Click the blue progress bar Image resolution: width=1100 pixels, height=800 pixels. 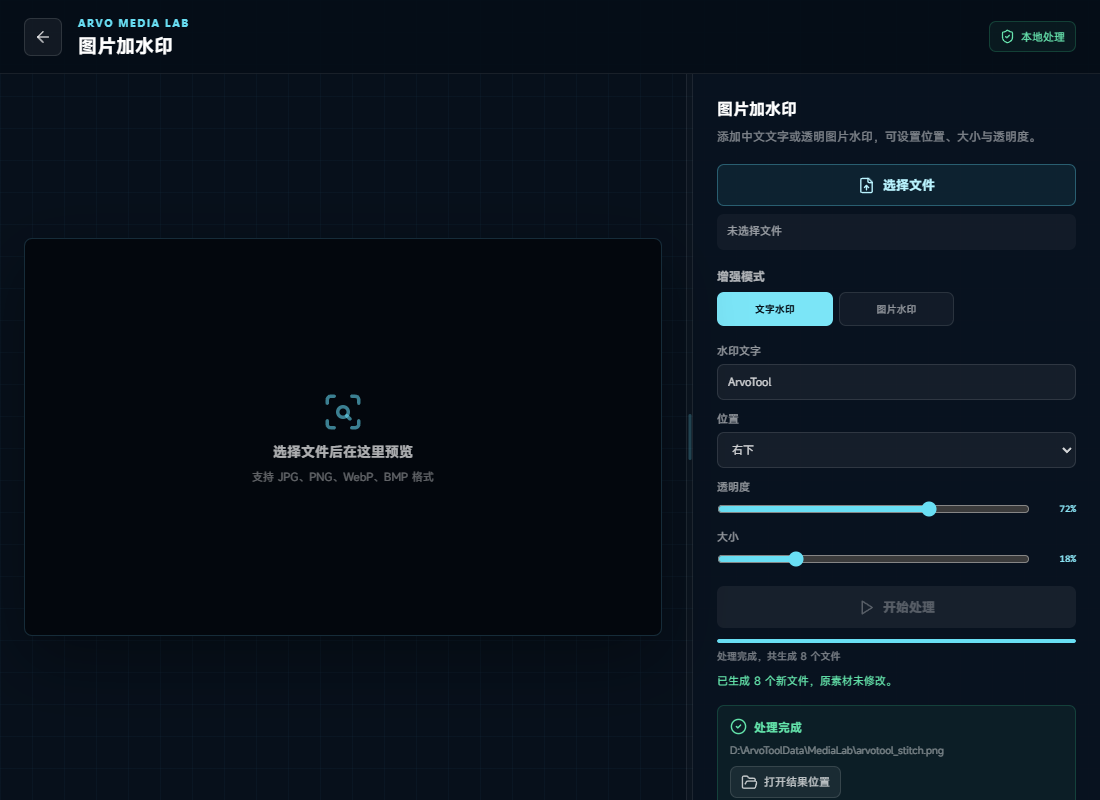tap(896, 641)
